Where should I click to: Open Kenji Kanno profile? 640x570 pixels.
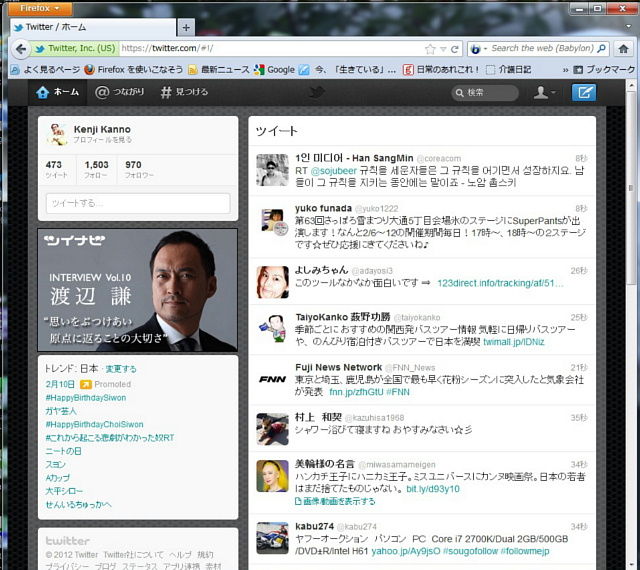coord(102,134)
